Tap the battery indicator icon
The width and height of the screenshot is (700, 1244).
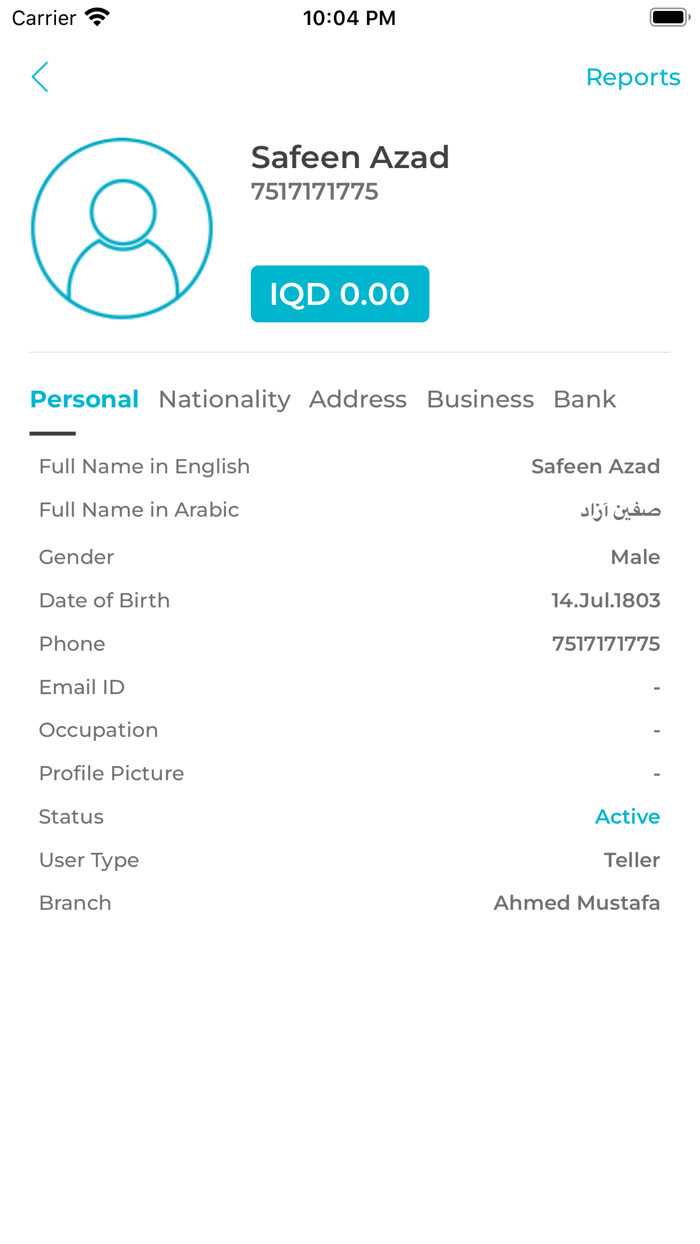tap(668, 16)
